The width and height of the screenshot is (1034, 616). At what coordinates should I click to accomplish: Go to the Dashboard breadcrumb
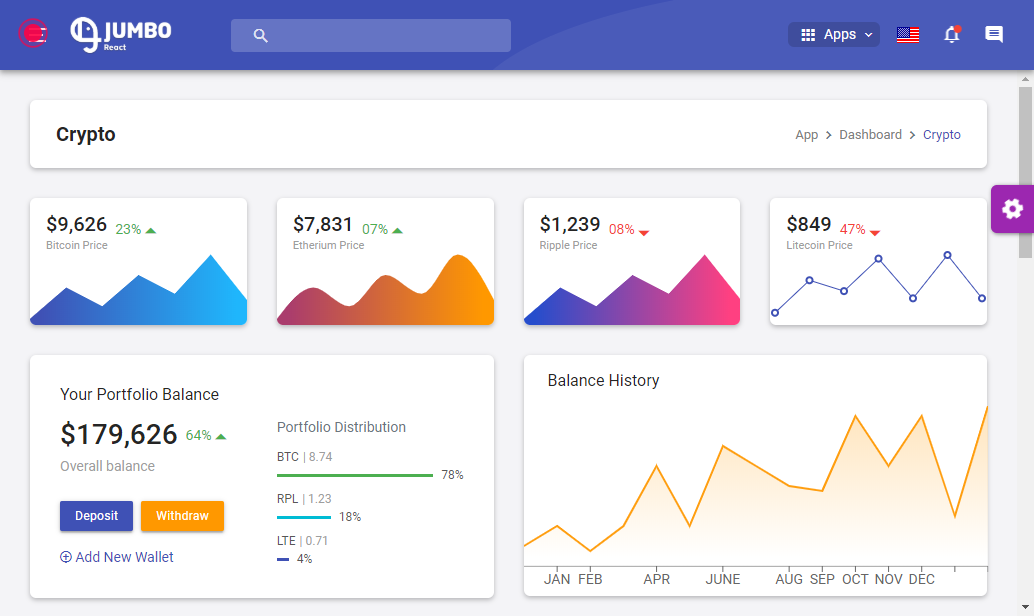tap(870, 135)
